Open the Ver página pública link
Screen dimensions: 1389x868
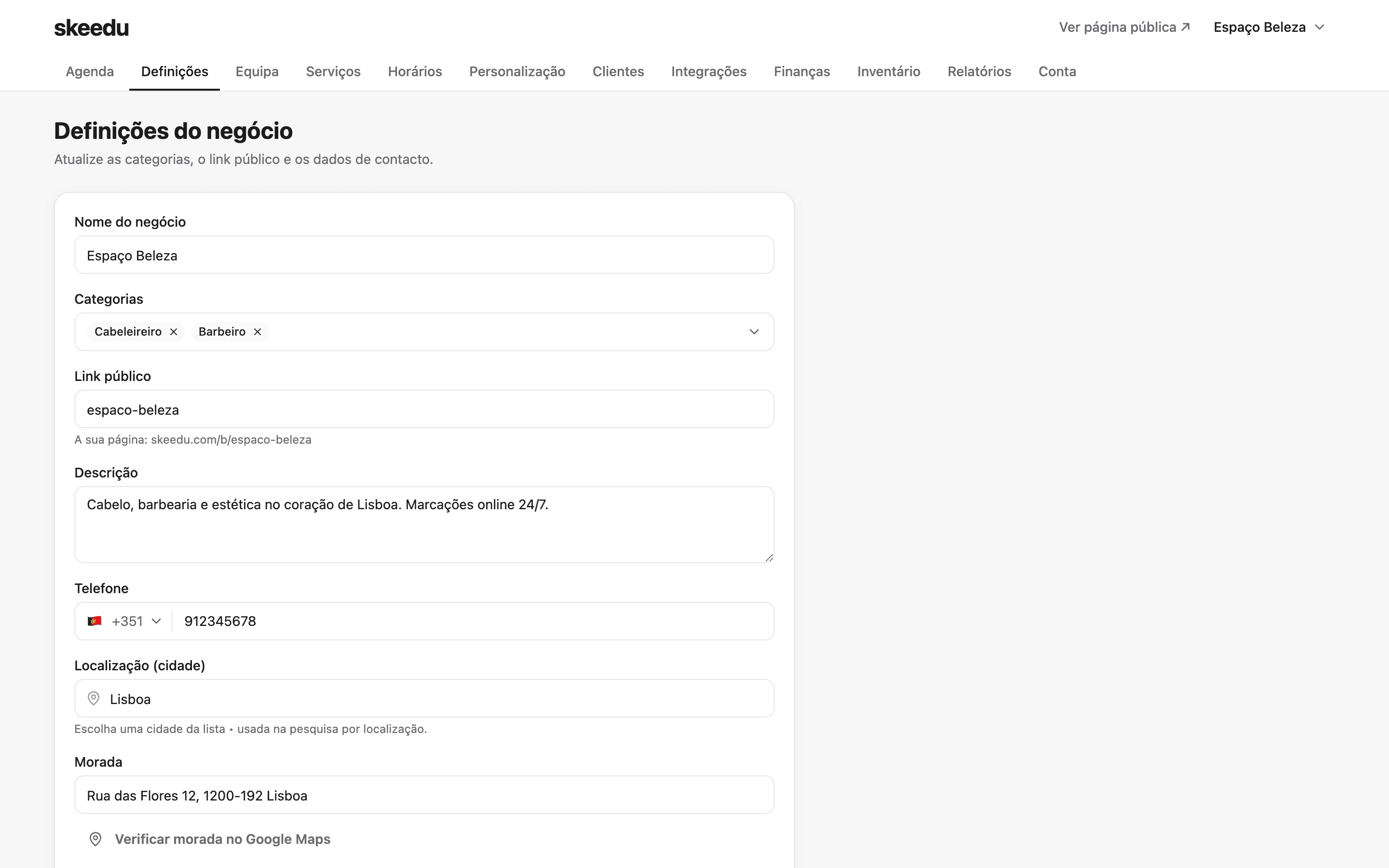pyautogui.click(x=1124, y=27)
